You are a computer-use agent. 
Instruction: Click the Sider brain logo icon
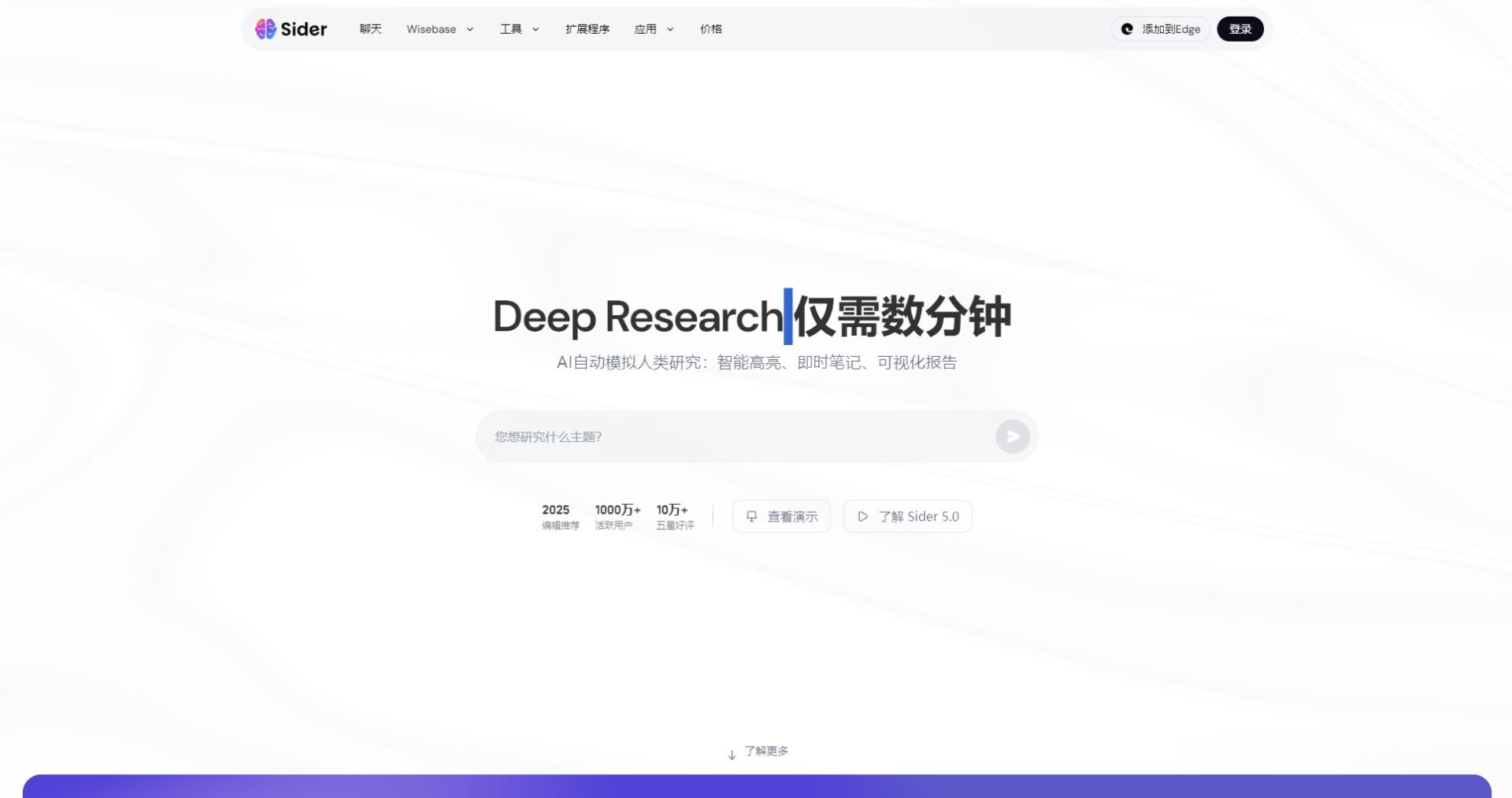coord(265,29)
